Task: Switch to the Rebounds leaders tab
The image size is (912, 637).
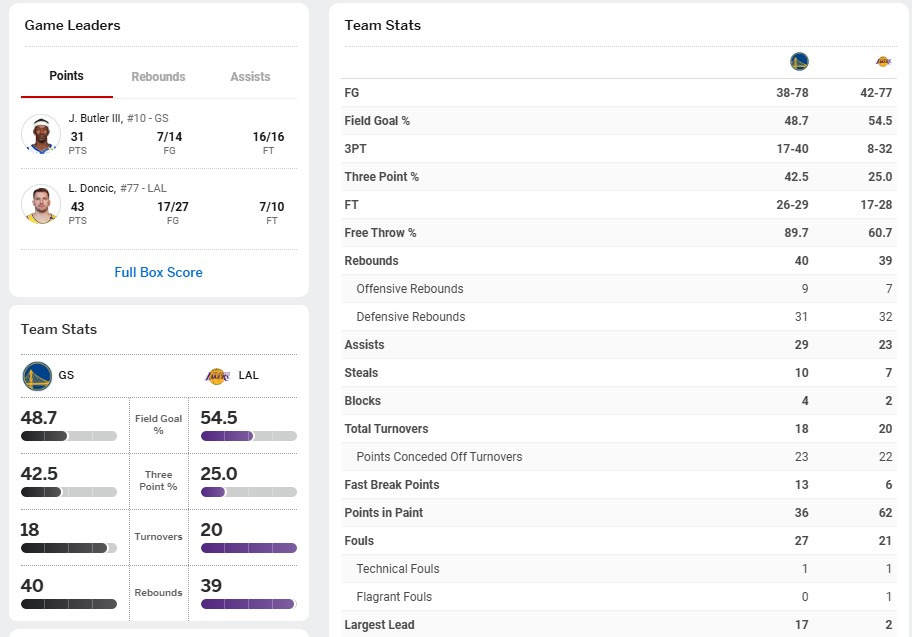Action: pyautogui.click(x=158, y=77)
